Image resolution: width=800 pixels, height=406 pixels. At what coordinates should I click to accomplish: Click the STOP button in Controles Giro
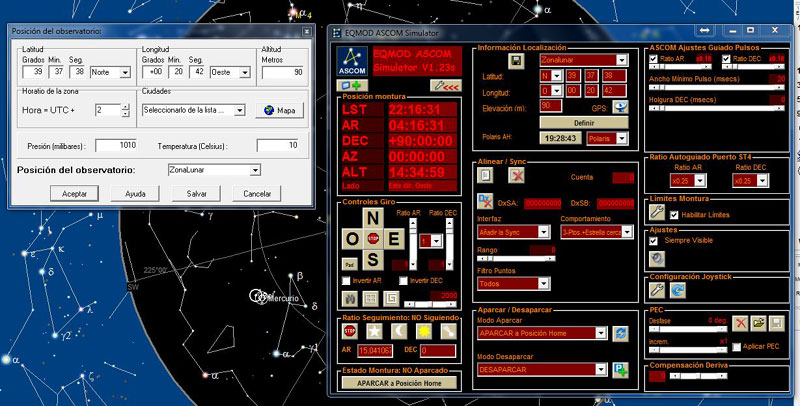(x=372, y=240)
